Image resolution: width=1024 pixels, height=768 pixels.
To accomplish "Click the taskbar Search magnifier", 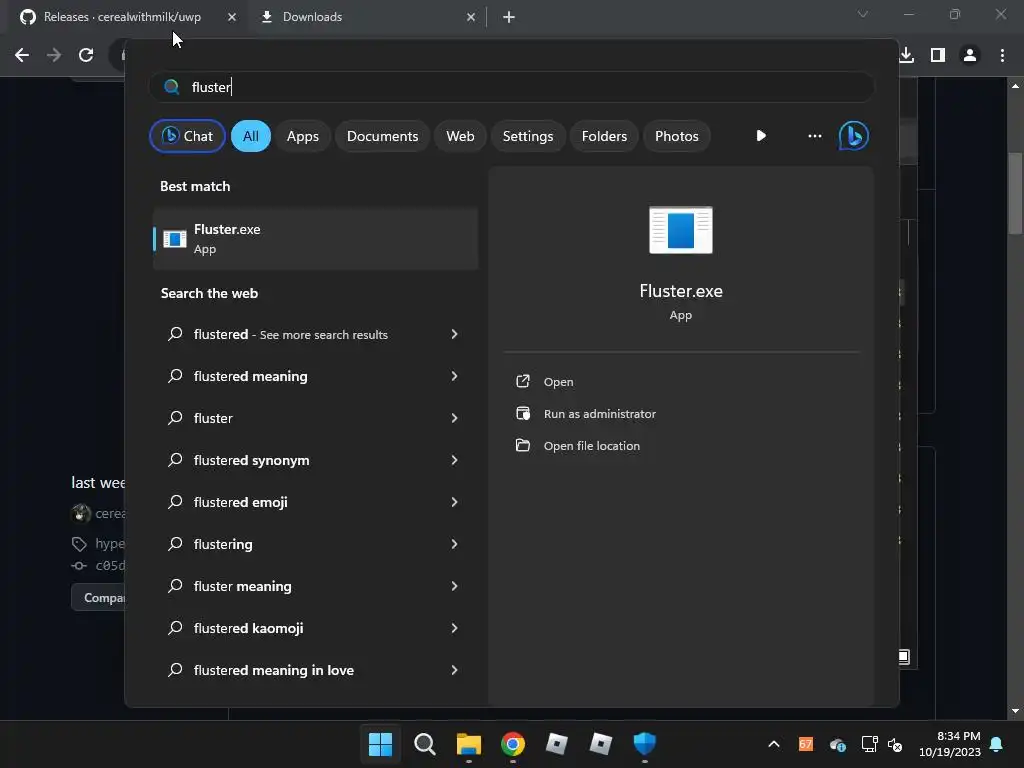I will point(424,744).
